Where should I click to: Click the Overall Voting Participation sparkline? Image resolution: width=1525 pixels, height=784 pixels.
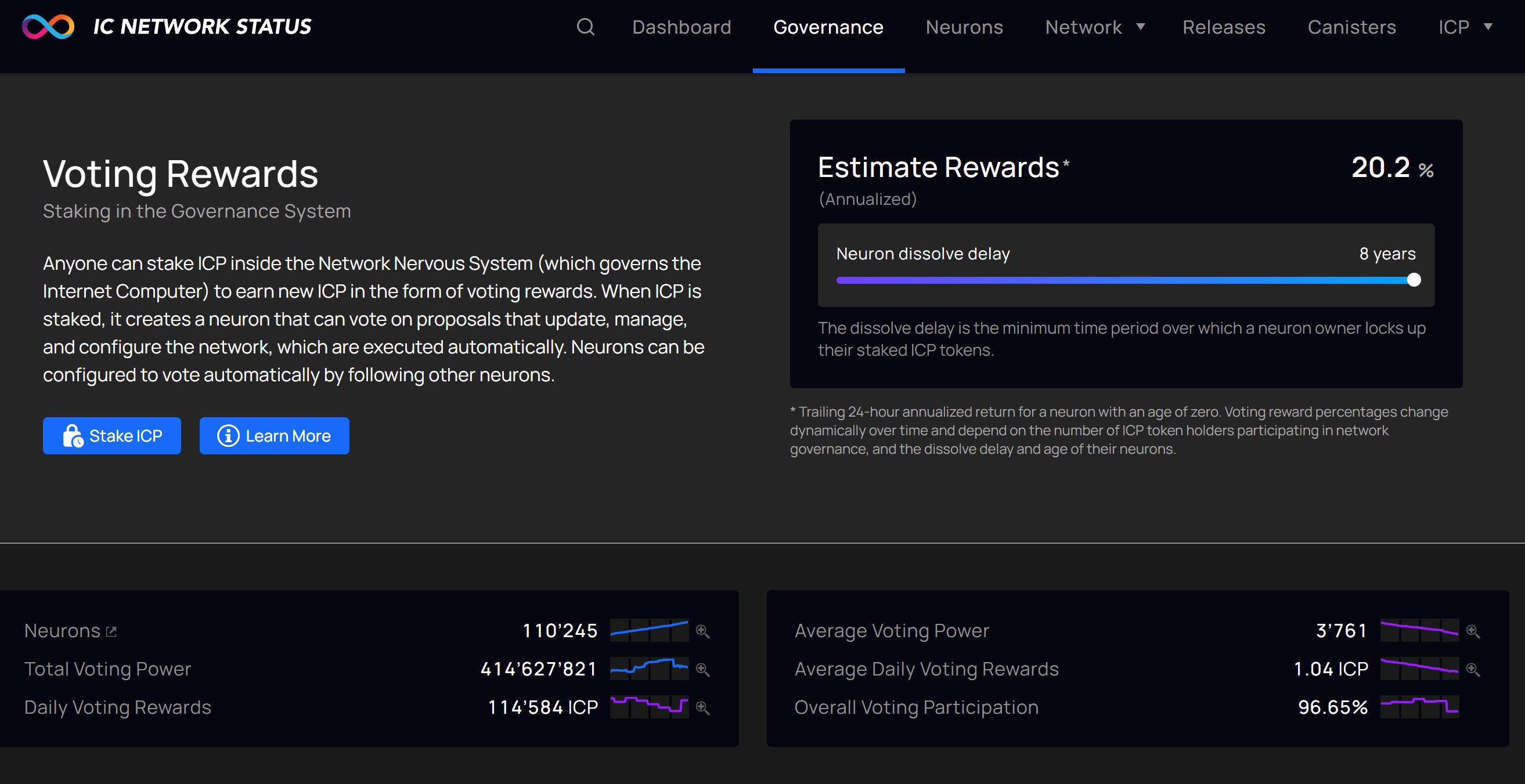[x=1419, y=706]
